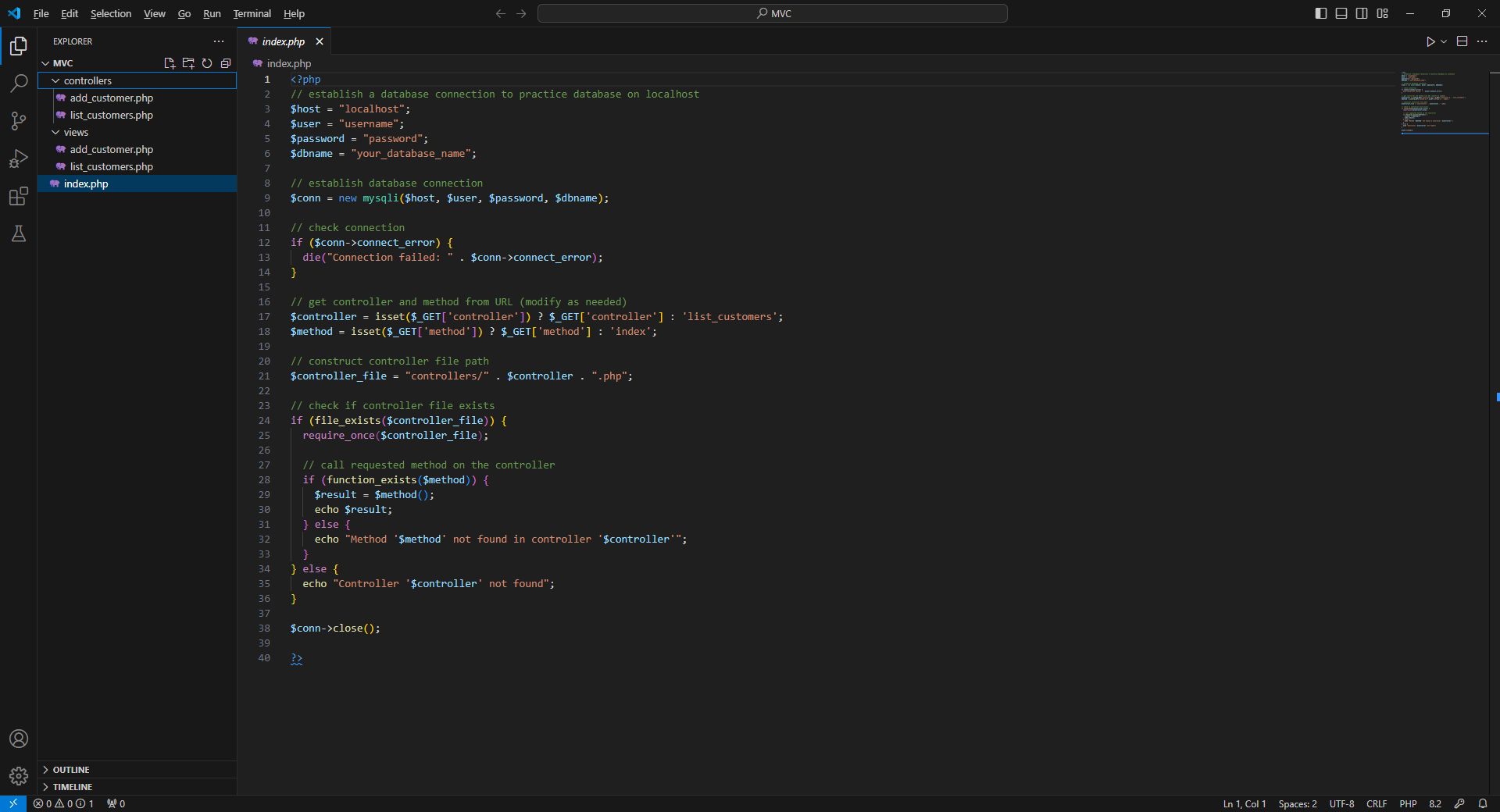Show notifications bell in status bar
Image resolution: width=1500 pixels, height=812 pixels.
[1483, 803]
